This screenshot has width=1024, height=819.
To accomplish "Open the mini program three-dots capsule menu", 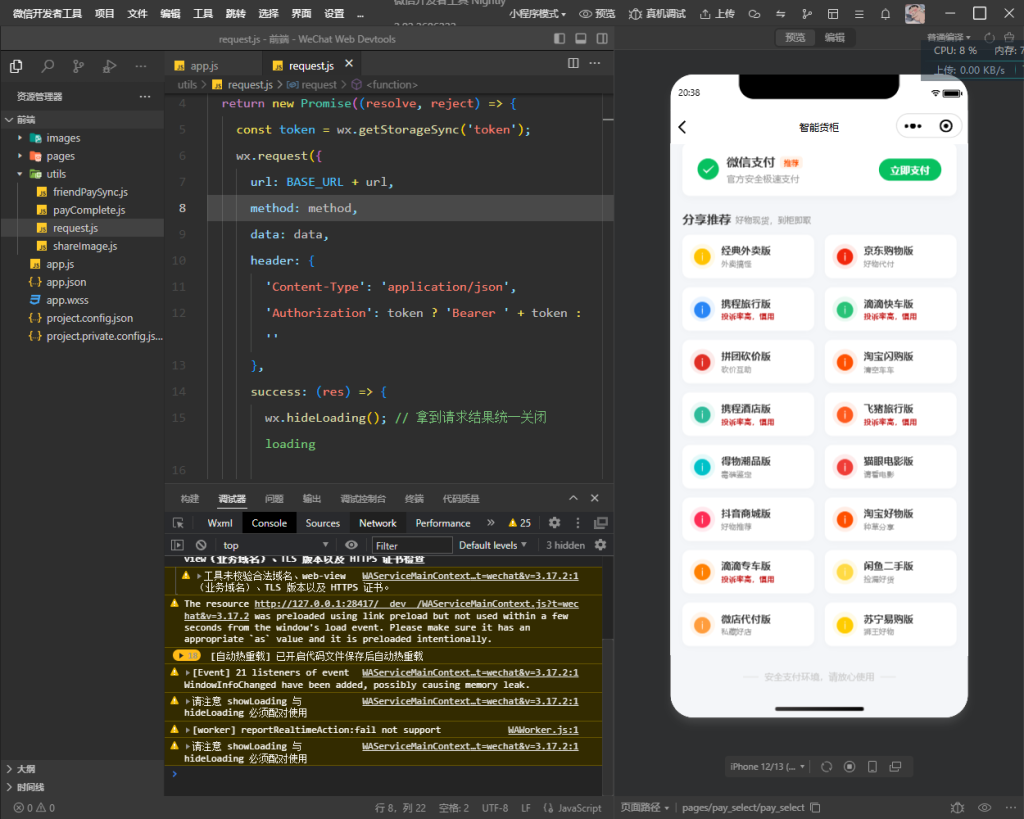I will [912, 126].
